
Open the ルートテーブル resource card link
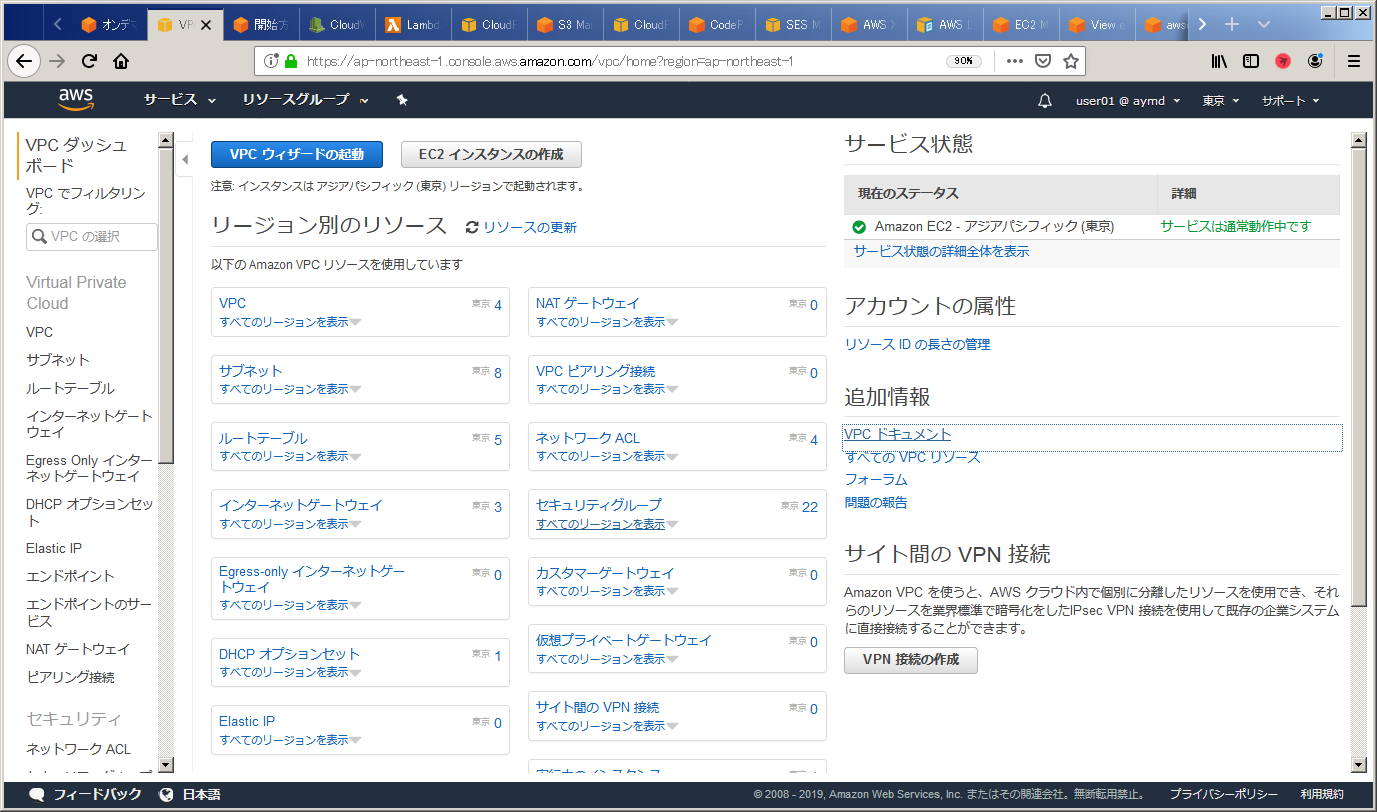coord(263,438)
